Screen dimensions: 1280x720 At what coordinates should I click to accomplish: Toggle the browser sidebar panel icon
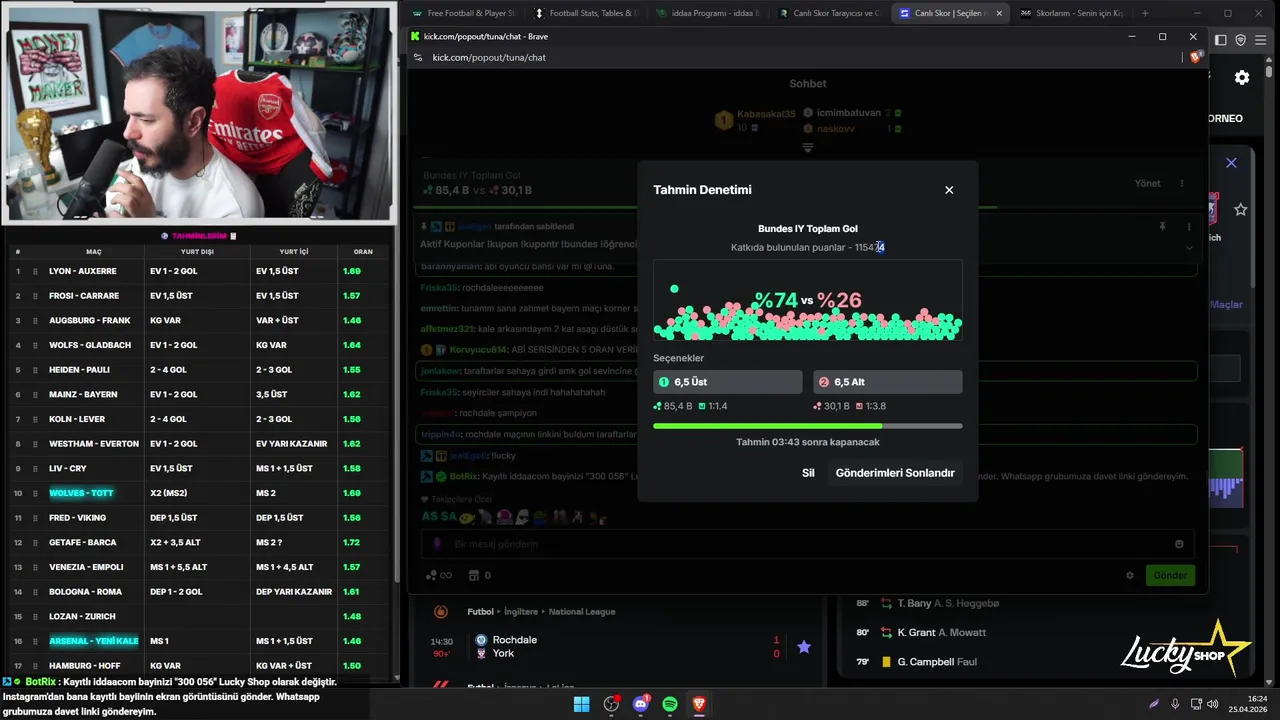tap(1221, 40)
